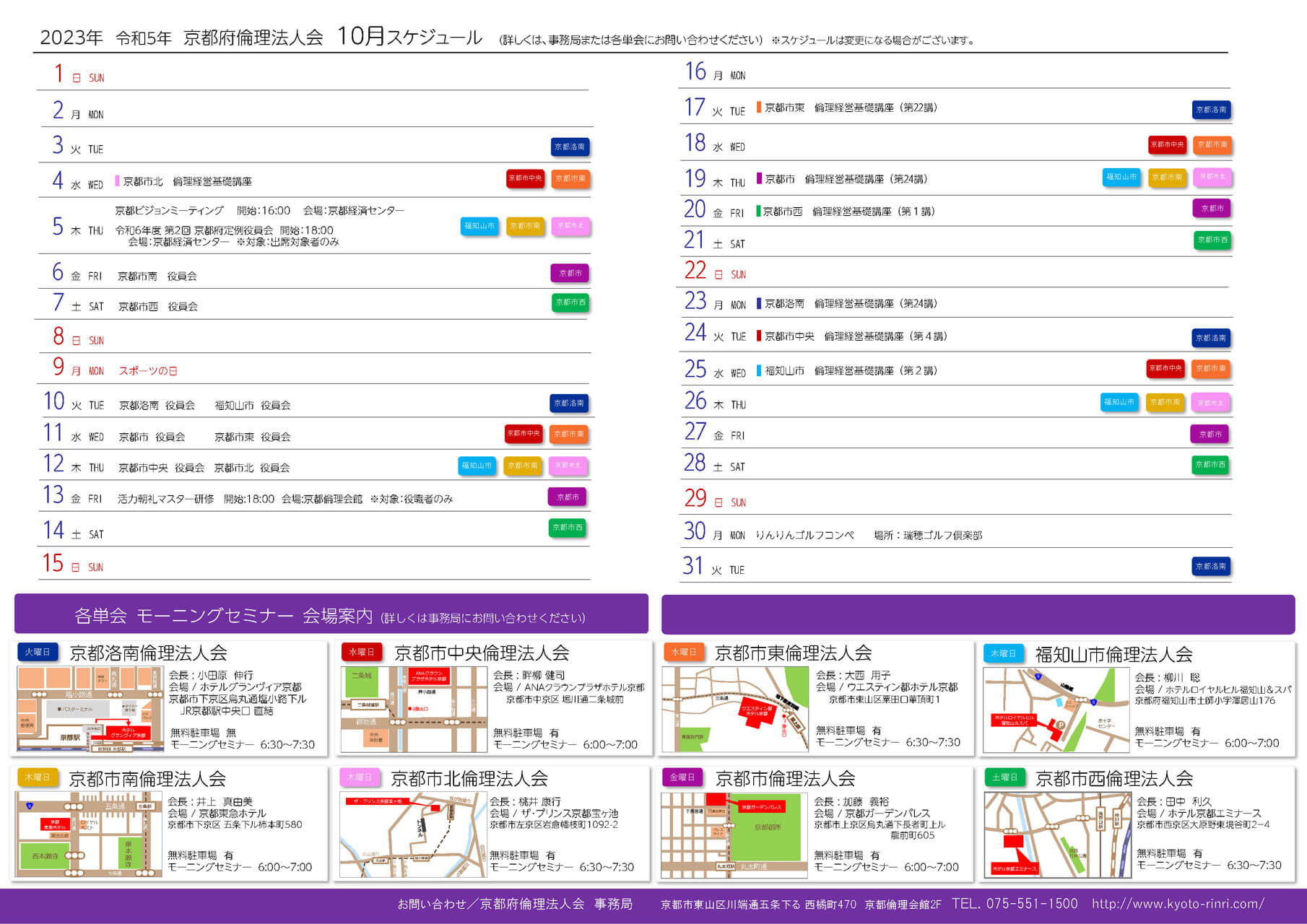The image size is (1307, 924).
Task: Select the yellow 京都市南 badge on October 5
Action: pyautogui.click(x=525, y=226)
